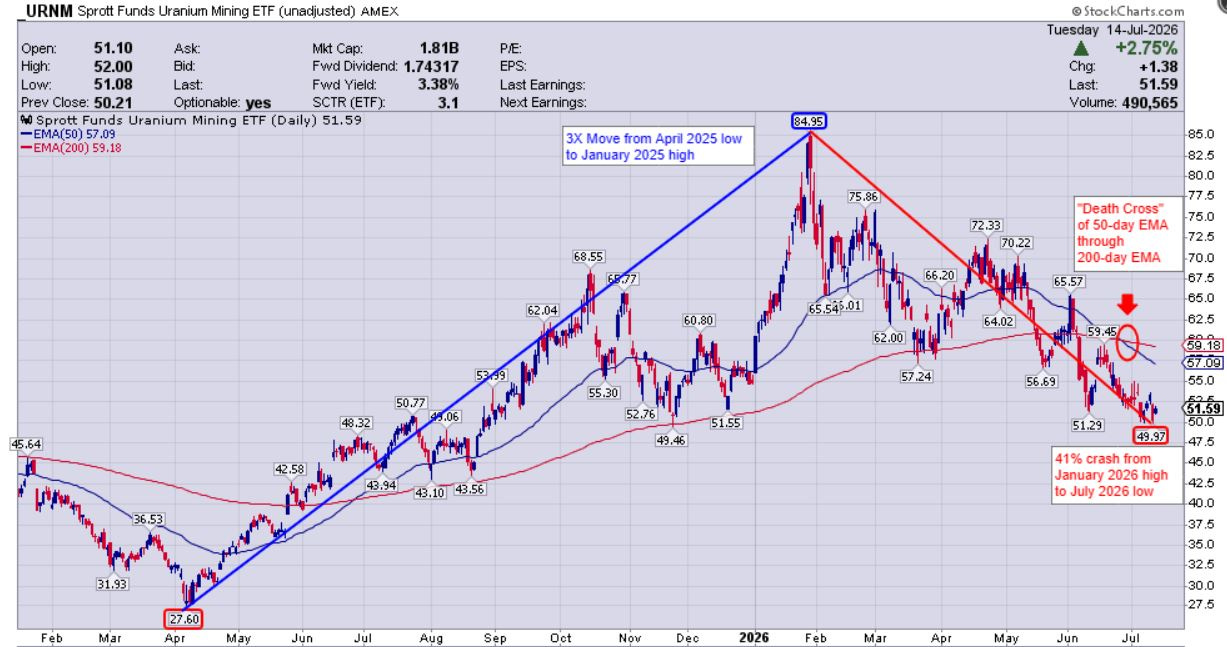Click the 'P/E:' label

pos(511,46)
